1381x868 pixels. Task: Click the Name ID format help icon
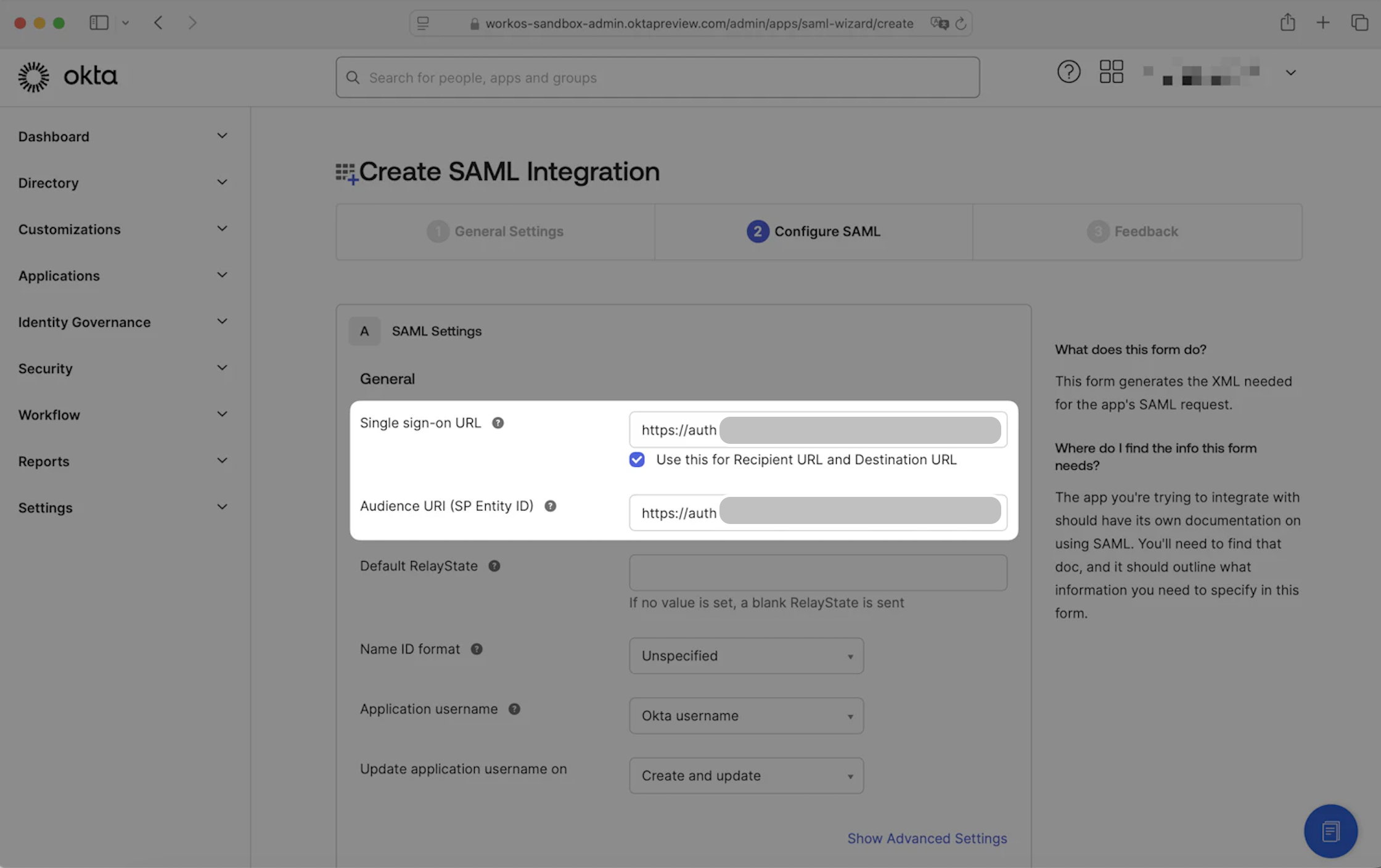pos(476,649)
